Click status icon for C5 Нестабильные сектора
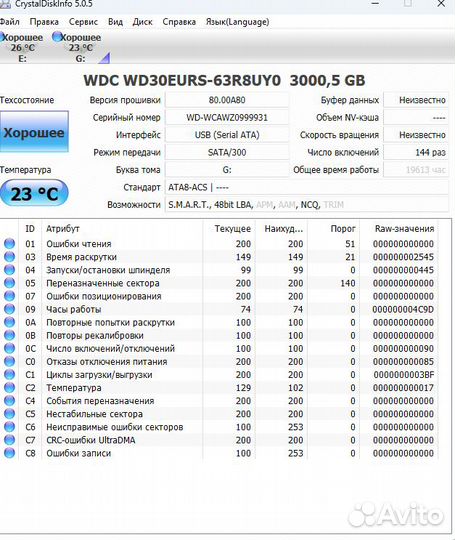This screenshot has width=455, height=540. (x=9, y=414)
